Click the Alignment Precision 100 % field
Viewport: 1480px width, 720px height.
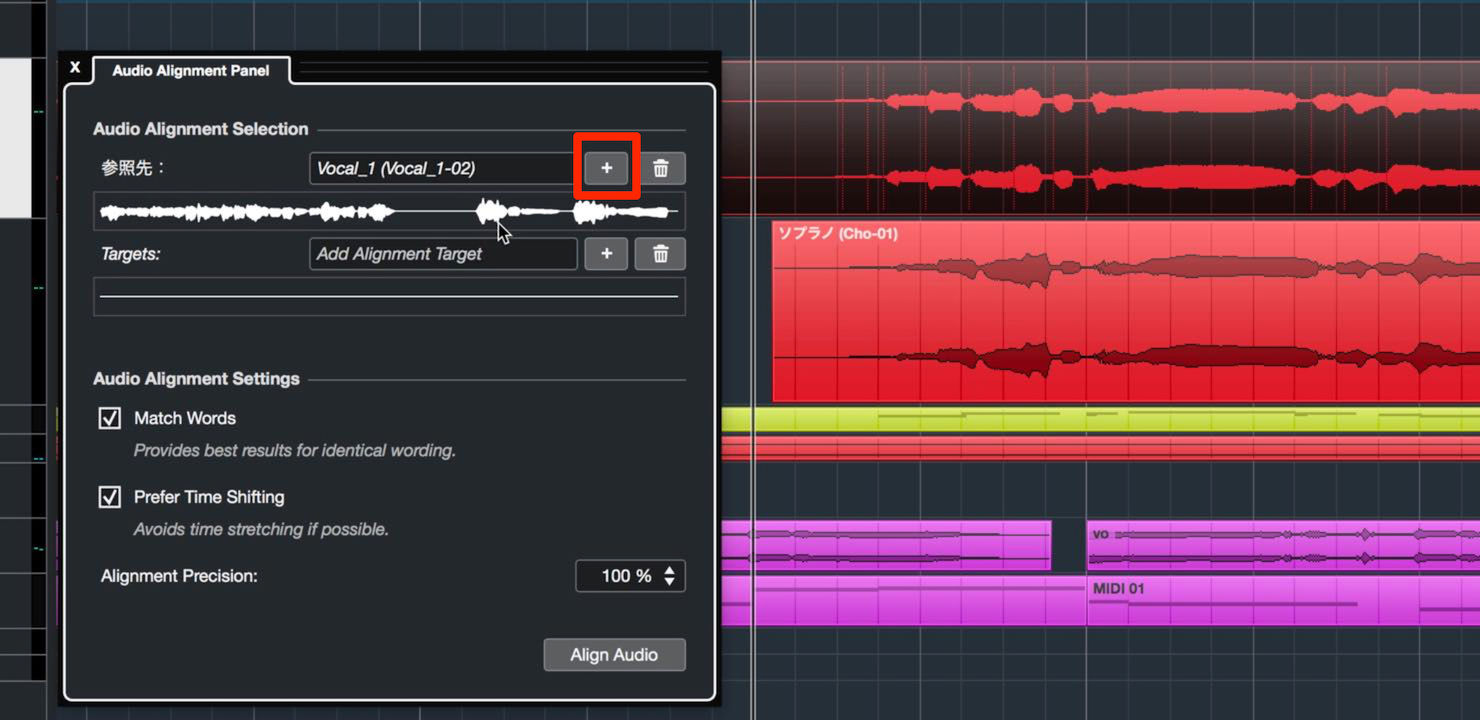click(630, 576)
